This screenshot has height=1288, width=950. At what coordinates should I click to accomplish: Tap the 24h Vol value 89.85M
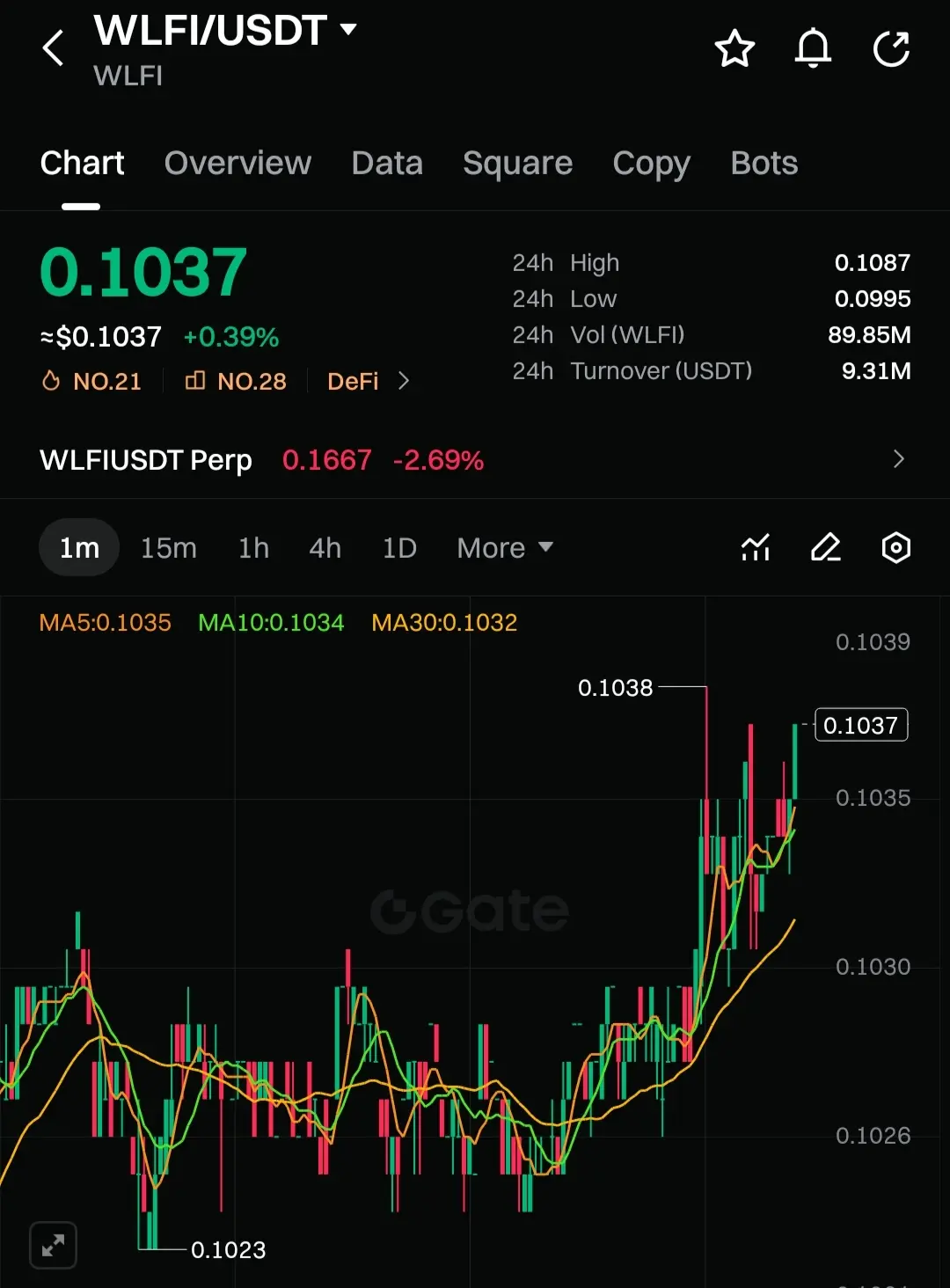869,335
